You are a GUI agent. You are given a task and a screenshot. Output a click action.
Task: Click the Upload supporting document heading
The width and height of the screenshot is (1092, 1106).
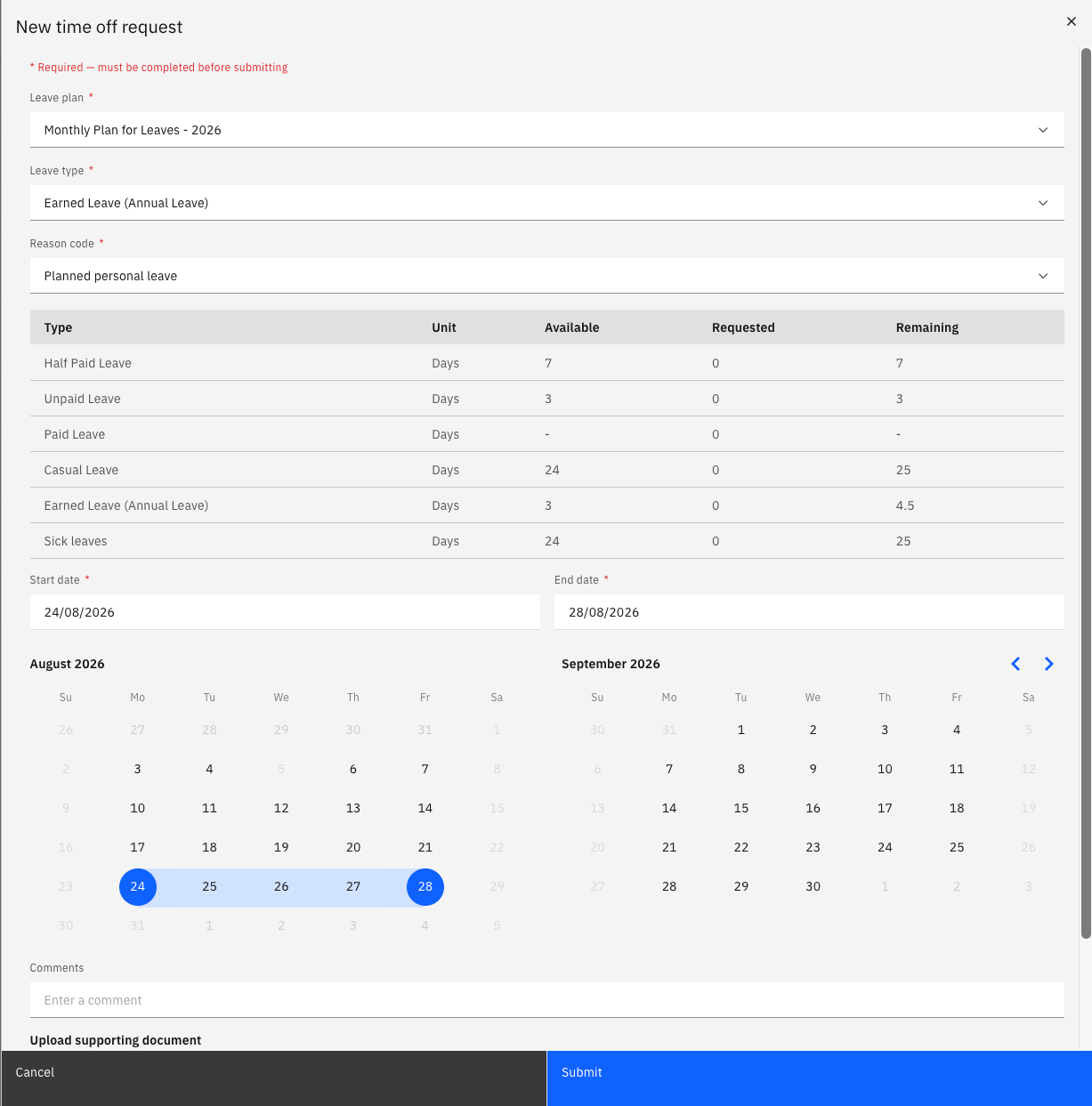116,1040
